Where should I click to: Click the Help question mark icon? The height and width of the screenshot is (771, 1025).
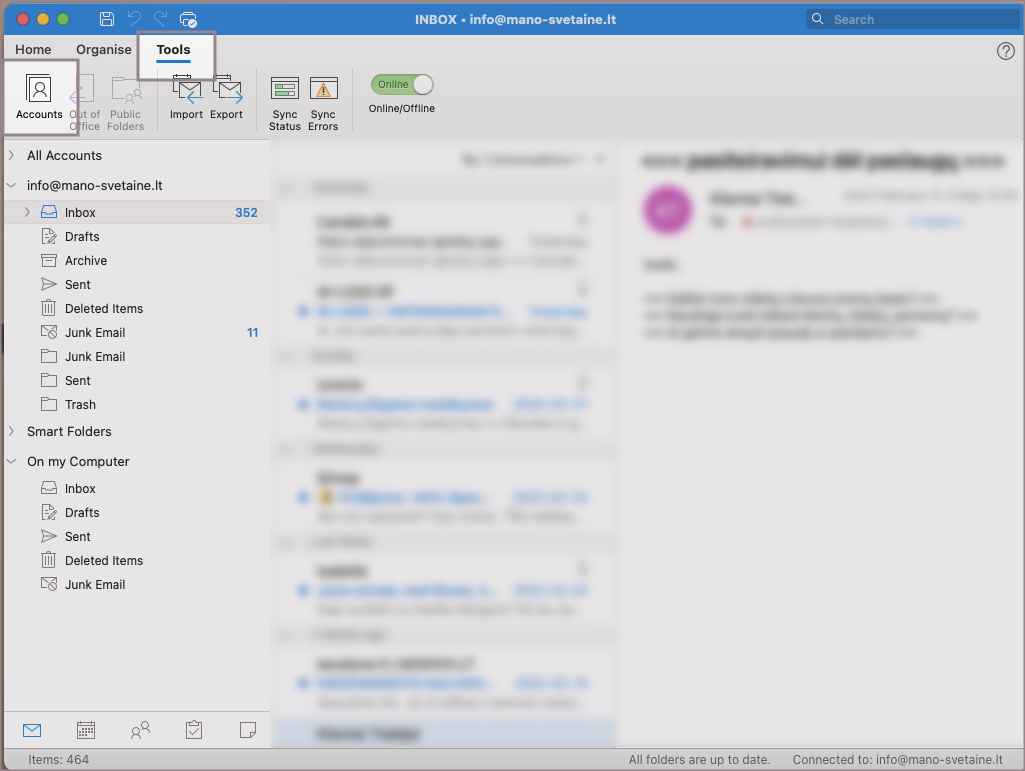(x=1006, y=51)
